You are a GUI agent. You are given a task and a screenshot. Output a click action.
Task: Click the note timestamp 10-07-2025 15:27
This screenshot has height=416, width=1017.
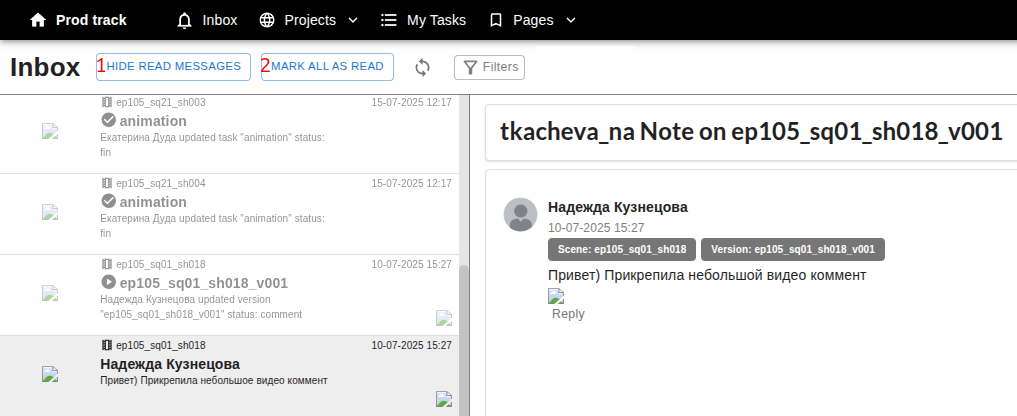pos(596,228)
